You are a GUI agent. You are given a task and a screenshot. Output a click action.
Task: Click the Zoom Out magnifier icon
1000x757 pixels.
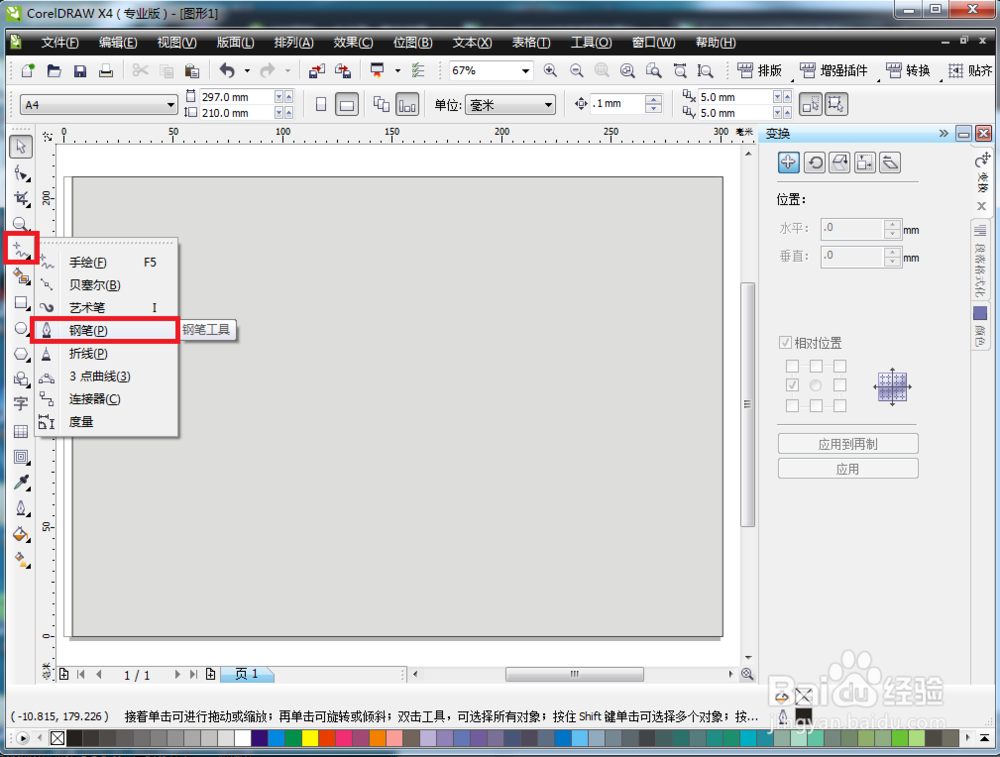[x=576, y=70]
